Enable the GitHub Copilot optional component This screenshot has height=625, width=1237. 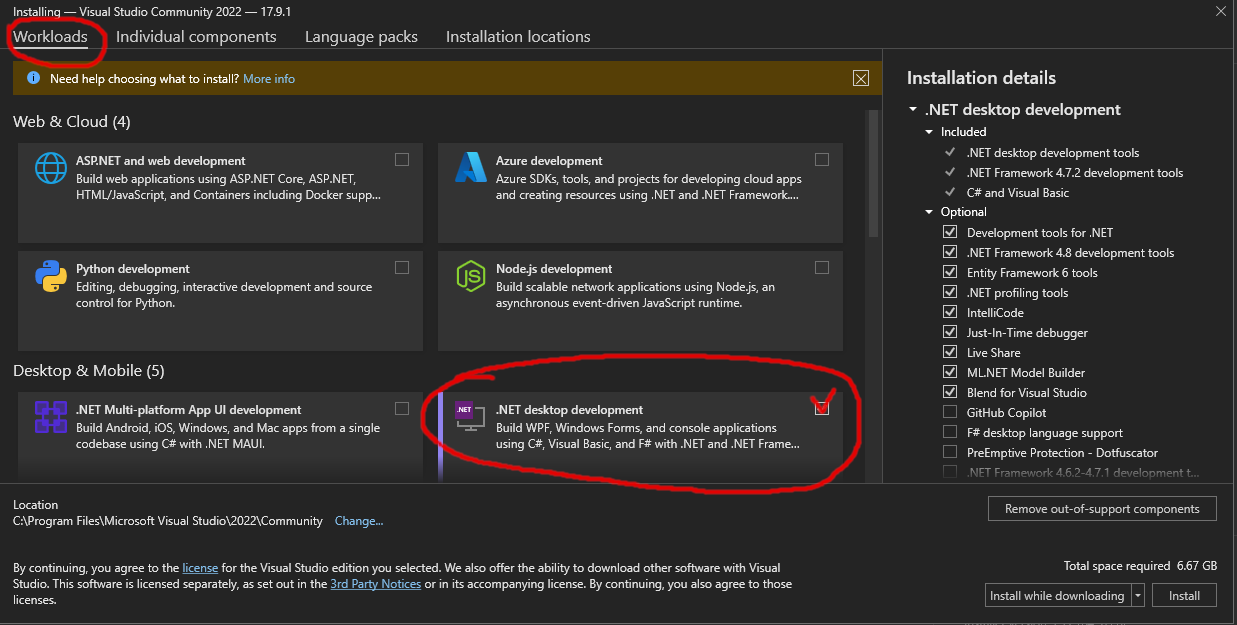(x=950, y=412)
